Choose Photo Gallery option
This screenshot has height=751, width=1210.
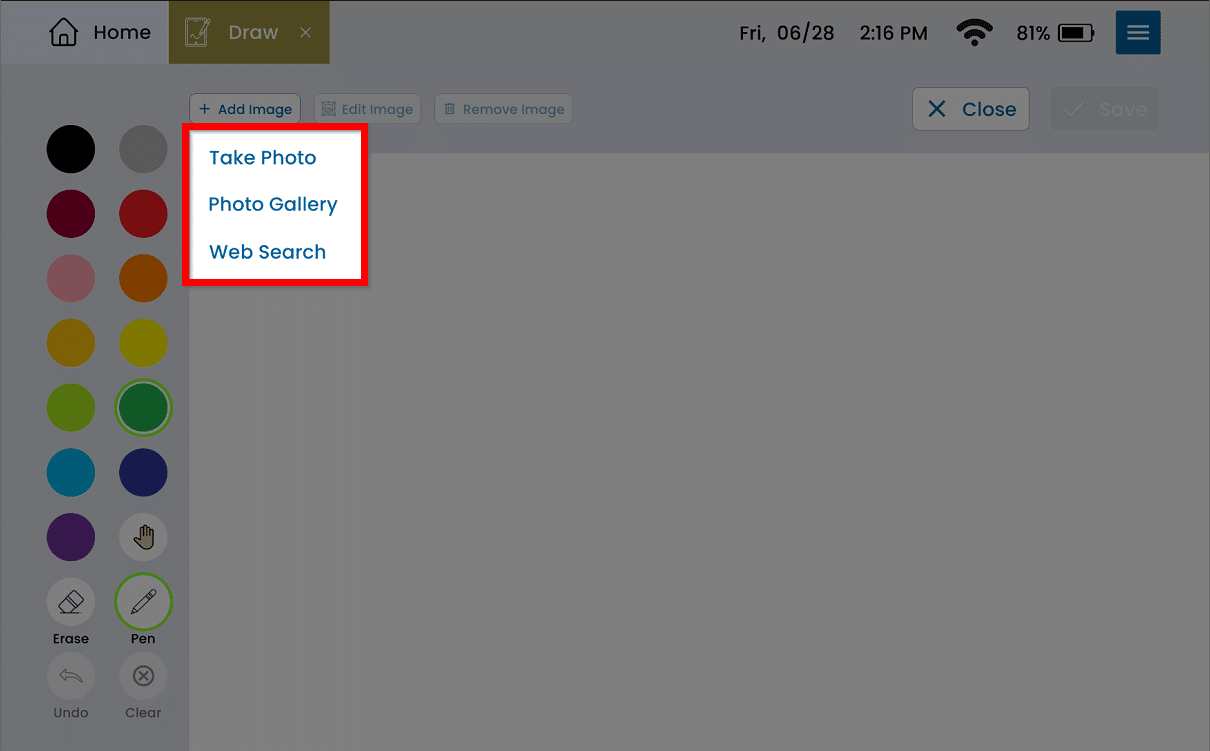272,205
